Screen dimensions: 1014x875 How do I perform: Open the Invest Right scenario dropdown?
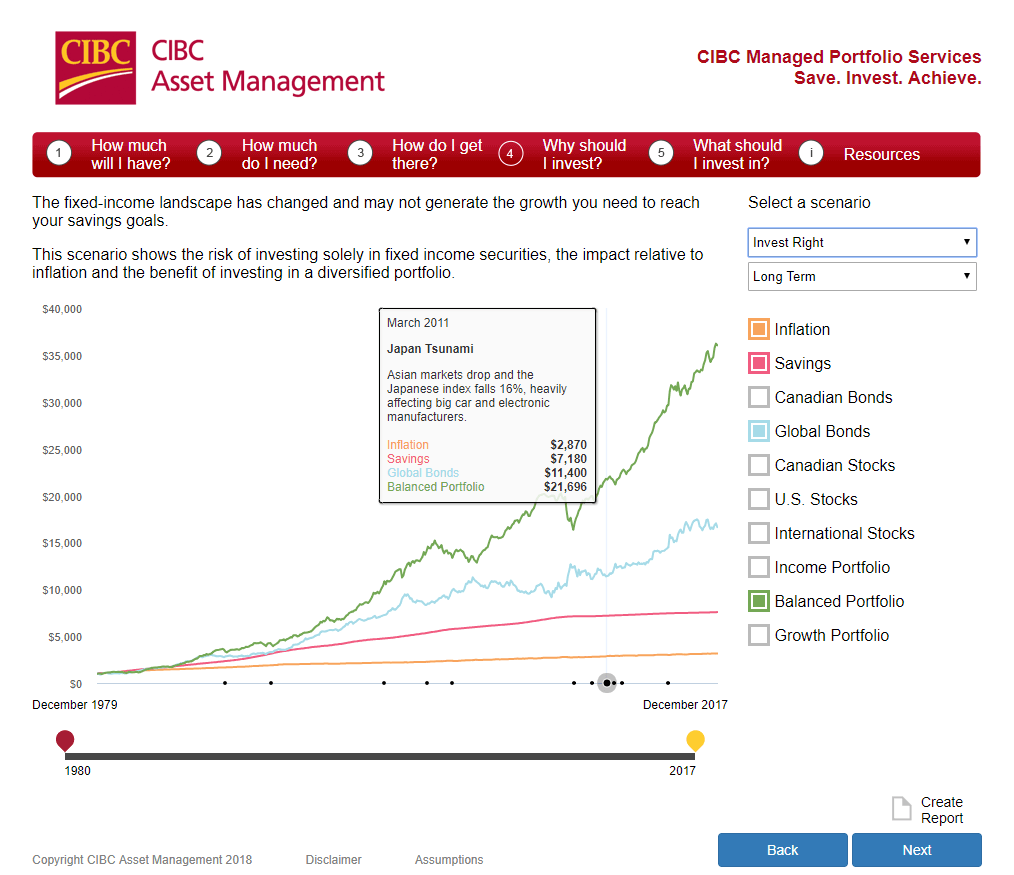862,243
